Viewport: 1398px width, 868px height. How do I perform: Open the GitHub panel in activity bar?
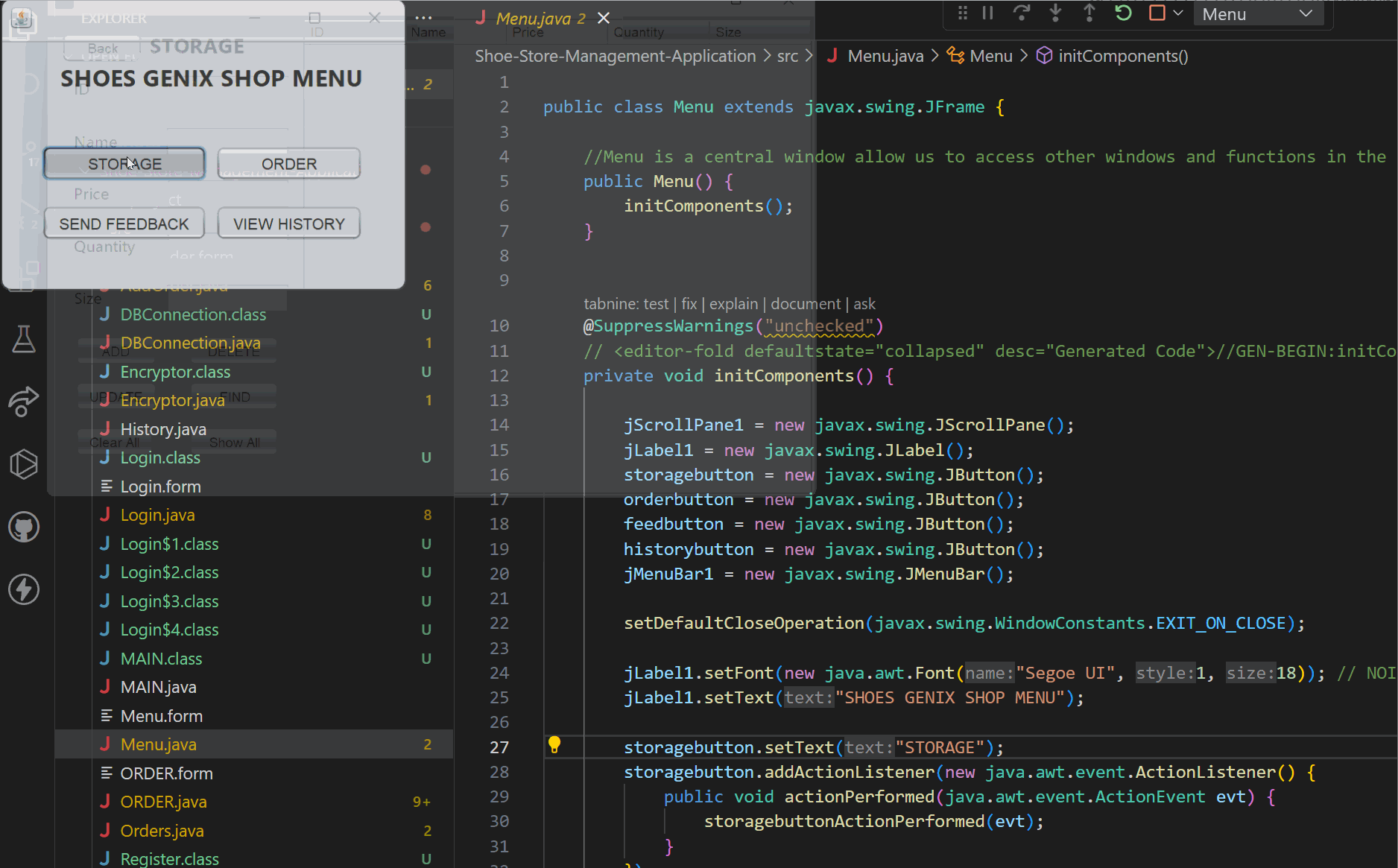(23, 528)
